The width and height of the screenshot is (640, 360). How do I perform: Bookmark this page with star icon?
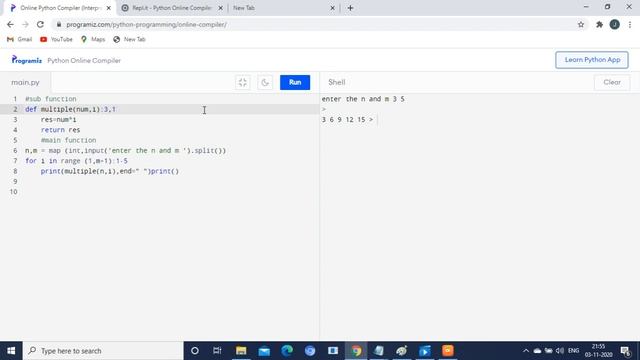[x=581, y=24]
